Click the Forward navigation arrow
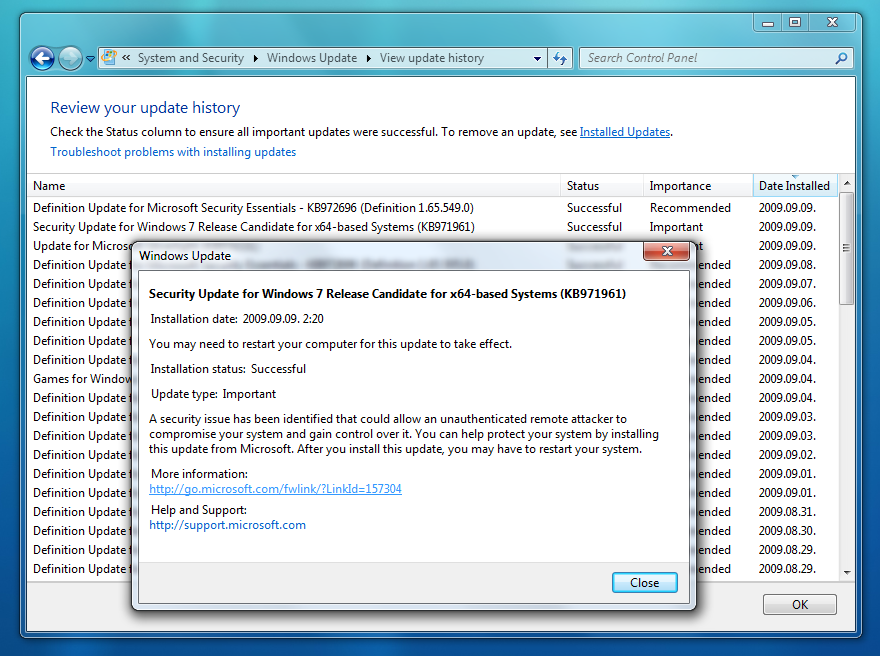The height and width of the screenshot is (656, 880). pyautogui.click(x=70, y=58)
